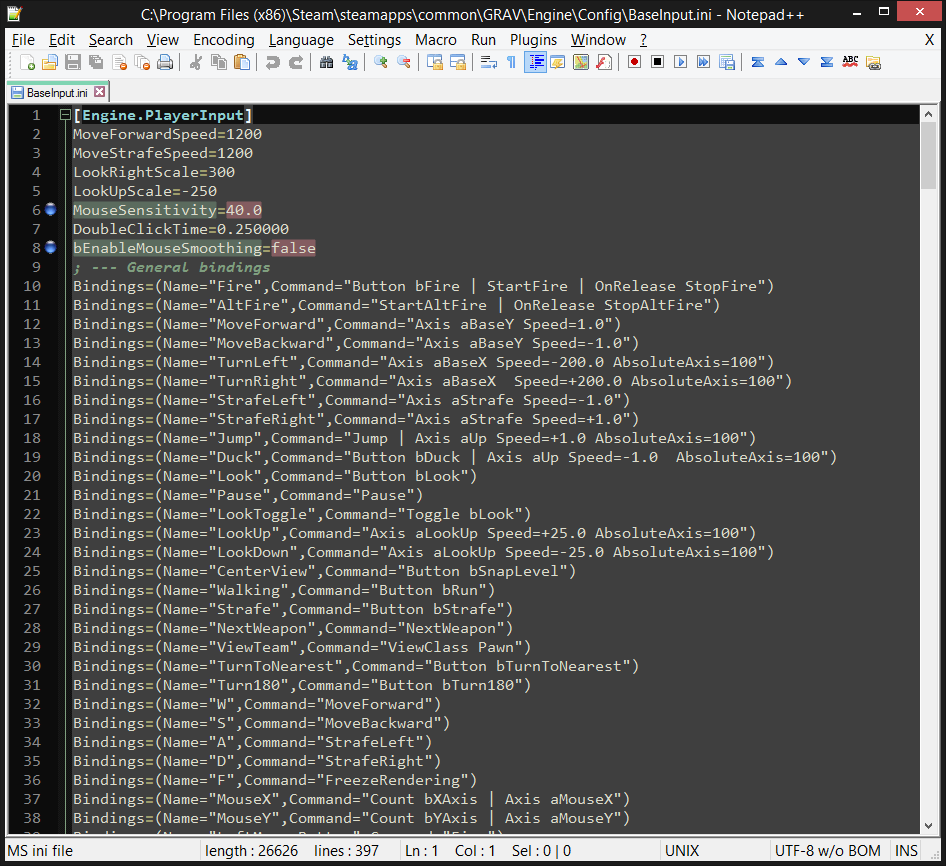
Task: Open the Language menu
Action: click(301, 40)
